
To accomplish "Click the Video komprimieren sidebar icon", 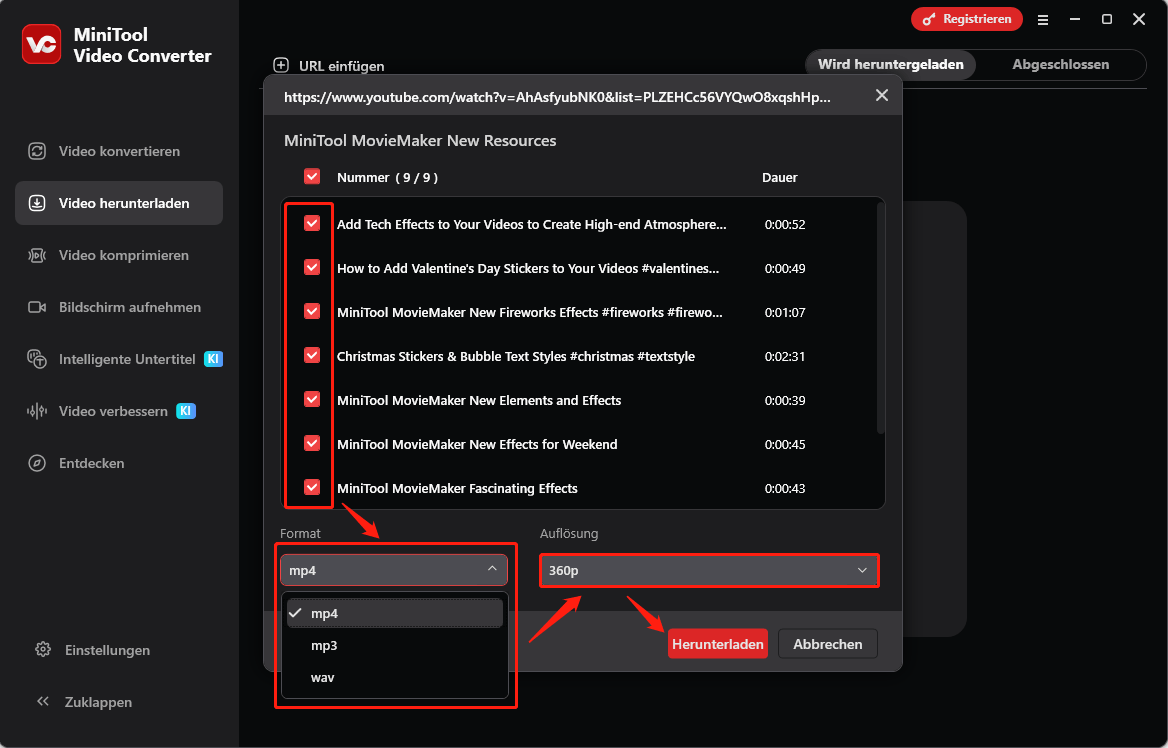I will [36, 256].
